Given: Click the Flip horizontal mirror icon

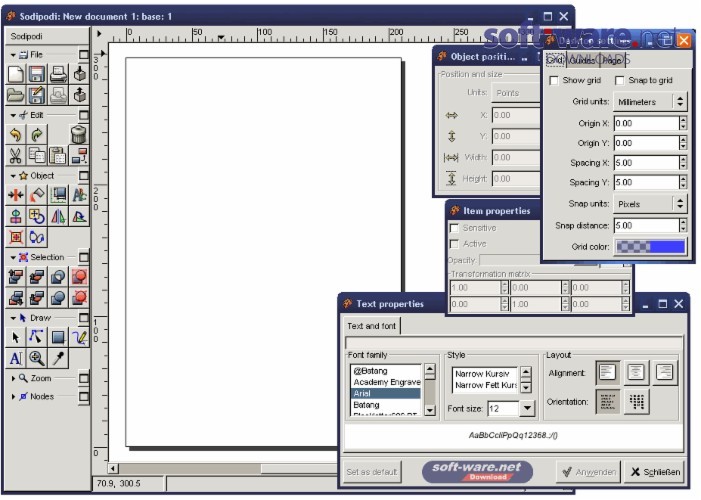Looking at the screenshot, I should 58,216.
